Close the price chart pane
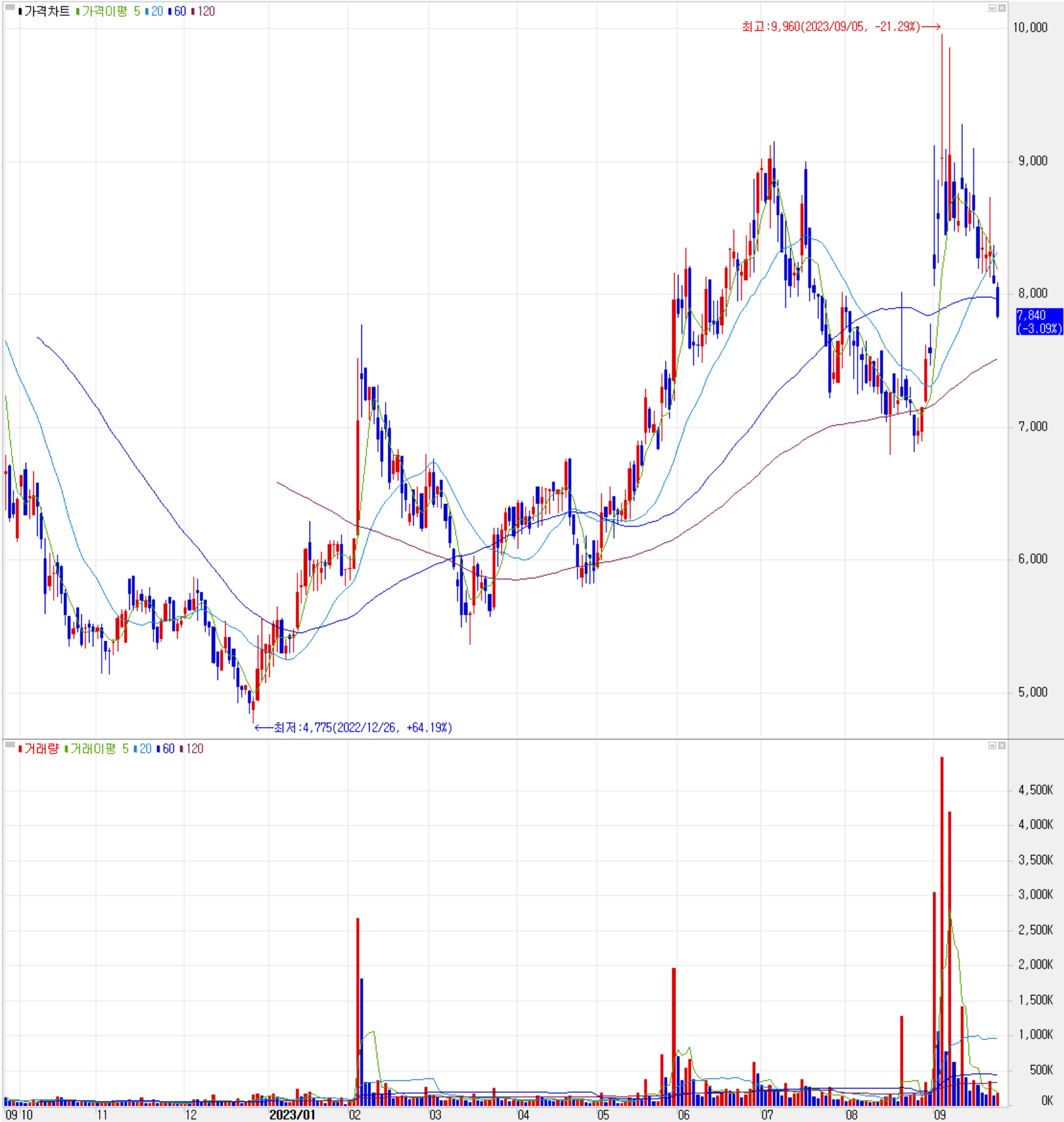Image resolution: width=1064 pixels, height=1122 pixels. (x=1002, y=8)
